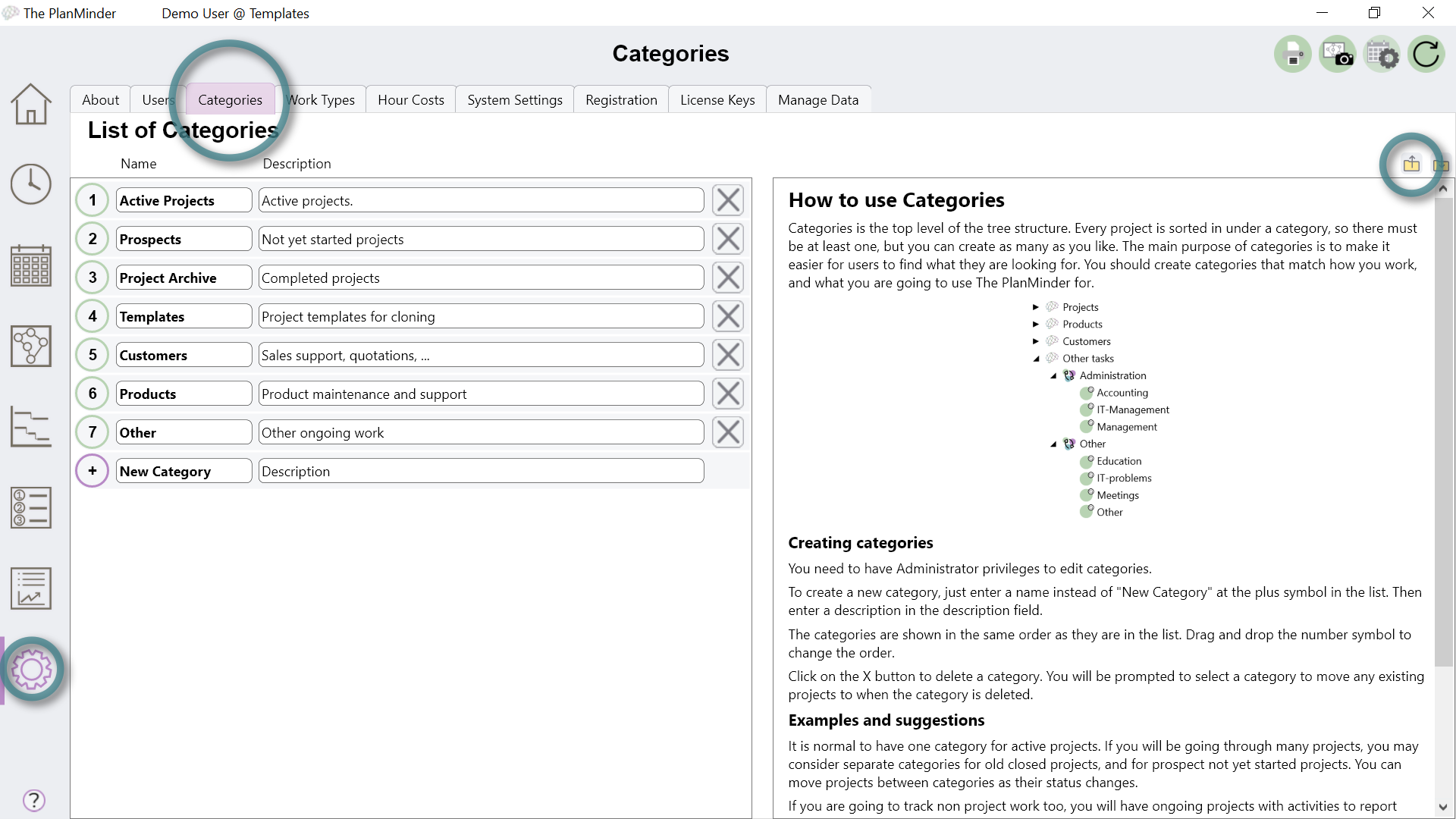Open the Home view in the sidebar

pos(30,104)
